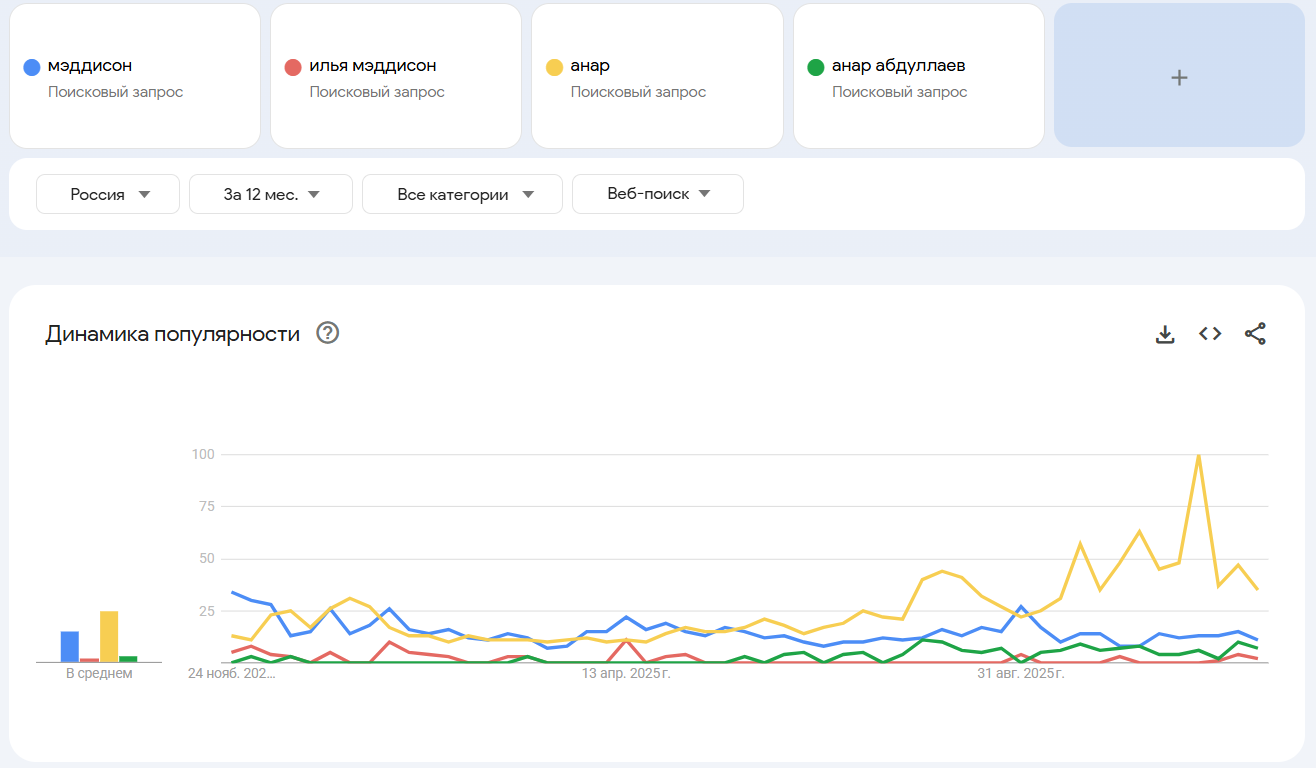Click the plus icon to add comparison
Image resolution: width=1316 pixels, height=768 pixels.
(x=1179, y=77)
